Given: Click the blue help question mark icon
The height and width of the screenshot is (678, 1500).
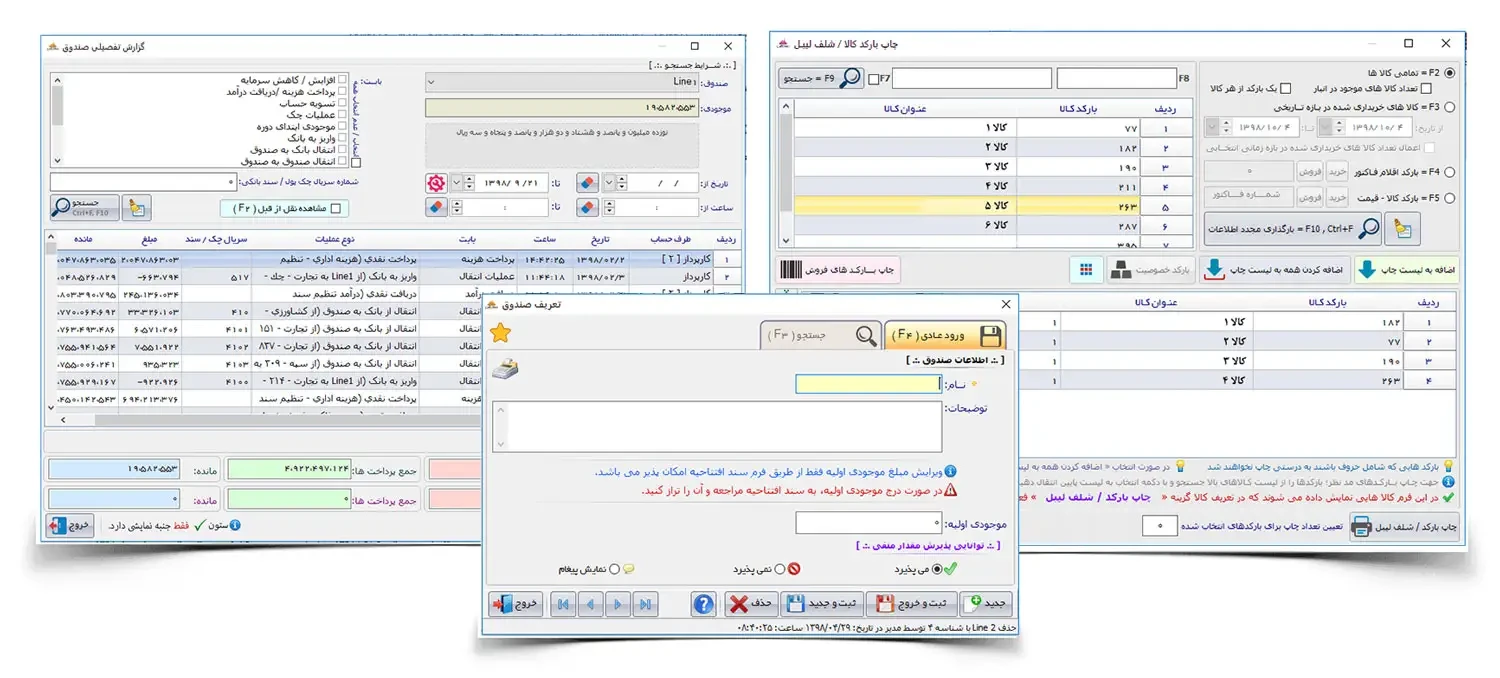Looking at the screenshot, I should pyautogui.click(x=703, y=604).
